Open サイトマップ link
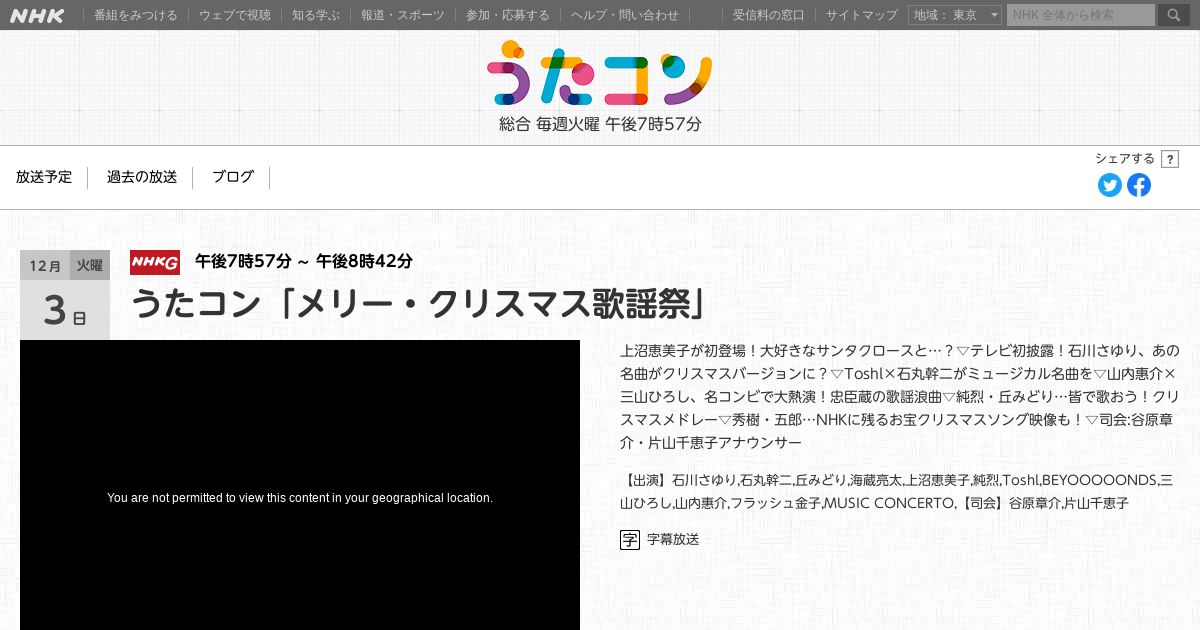 point(862,15)
